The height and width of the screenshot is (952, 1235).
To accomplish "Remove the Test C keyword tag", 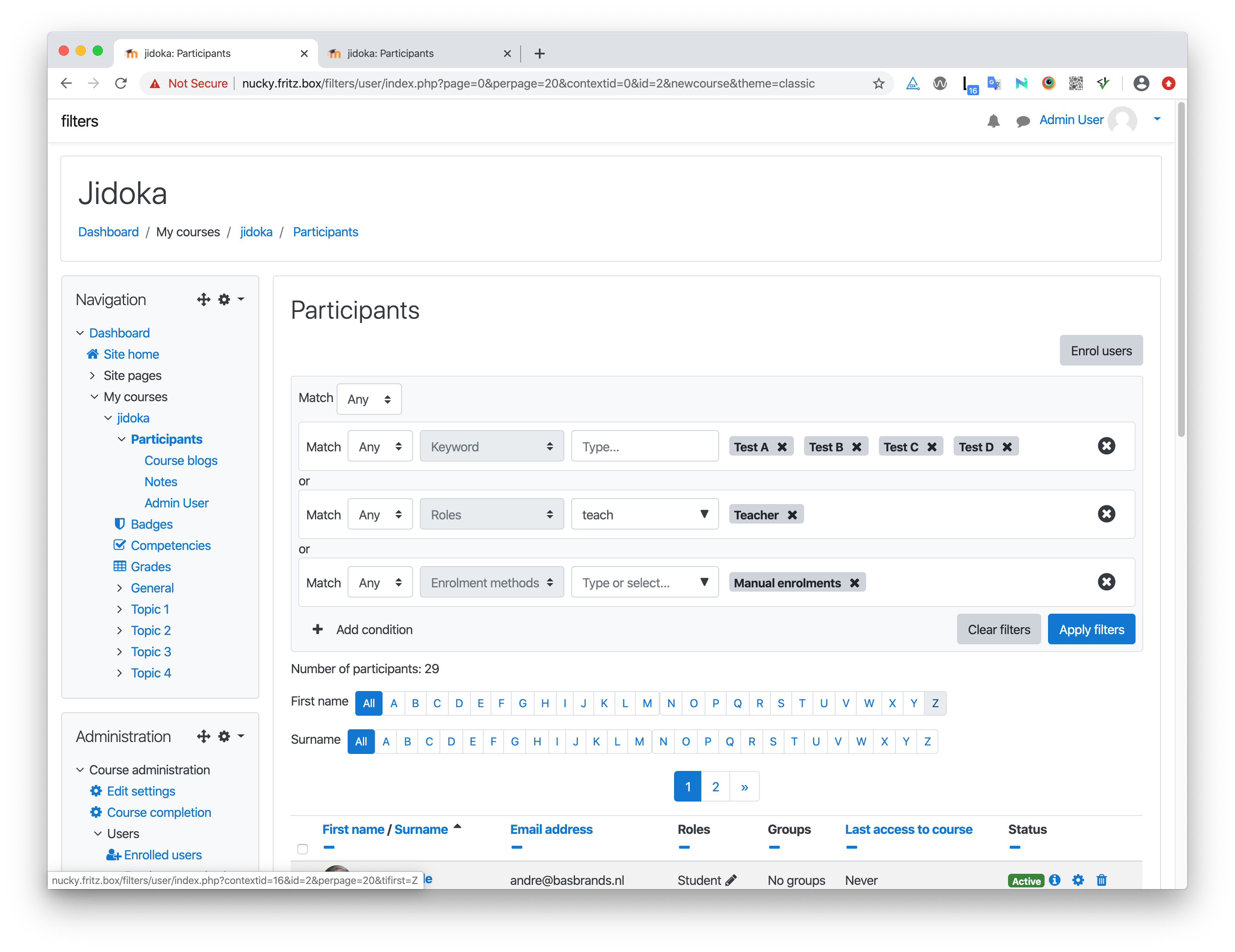I will click(x=932, y=447).
